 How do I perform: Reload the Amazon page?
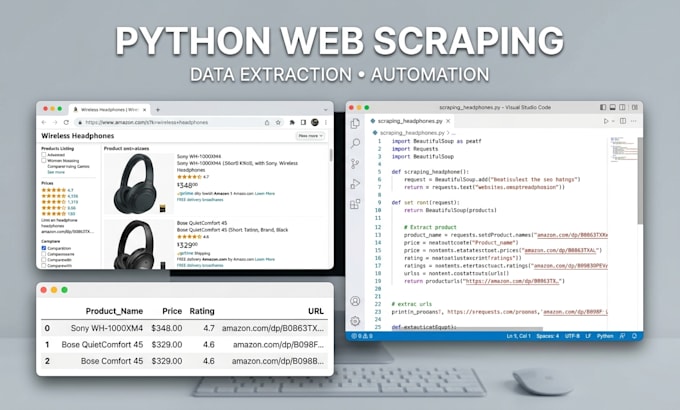point(66,122)
